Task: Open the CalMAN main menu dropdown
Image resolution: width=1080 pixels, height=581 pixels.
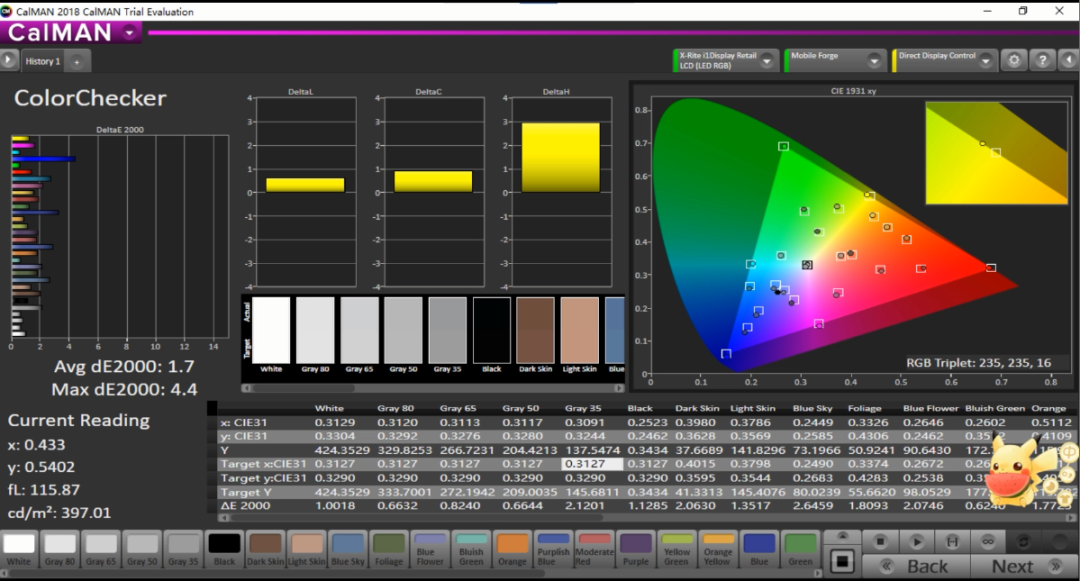Action: tap(131, 32)
